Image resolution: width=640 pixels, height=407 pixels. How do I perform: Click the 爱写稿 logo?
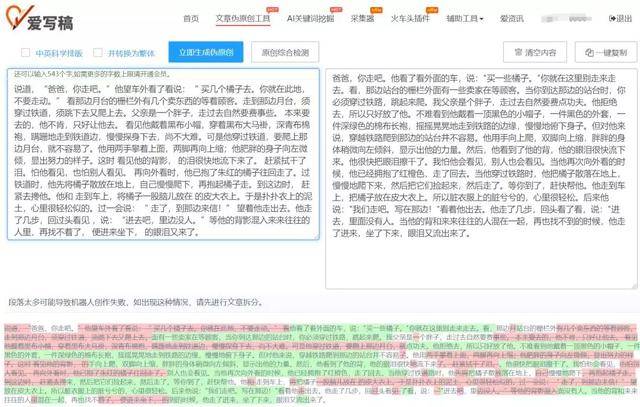click(x=40, y=18)
